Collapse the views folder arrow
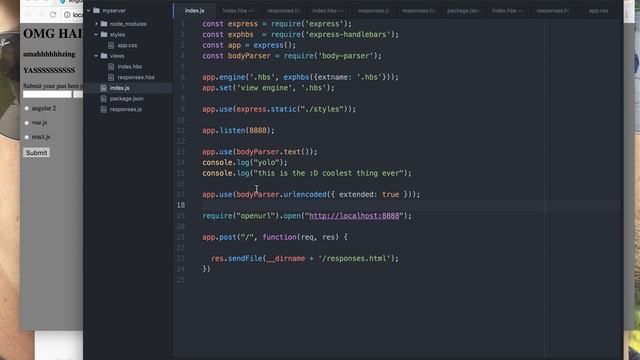This screenshot has height=360, width=640. 96,56
